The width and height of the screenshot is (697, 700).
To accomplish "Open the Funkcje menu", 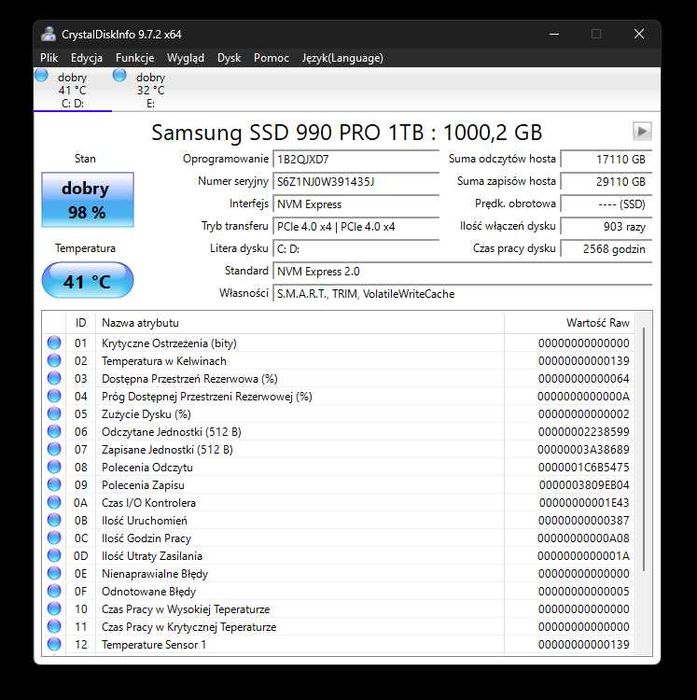I will pyautogui.click(x=135, y=58).
